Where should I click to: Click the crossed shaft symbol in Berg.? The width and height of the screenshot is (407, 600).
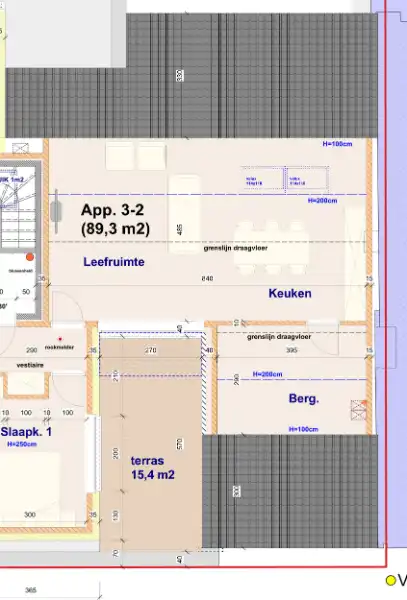[x=358, y=410]
